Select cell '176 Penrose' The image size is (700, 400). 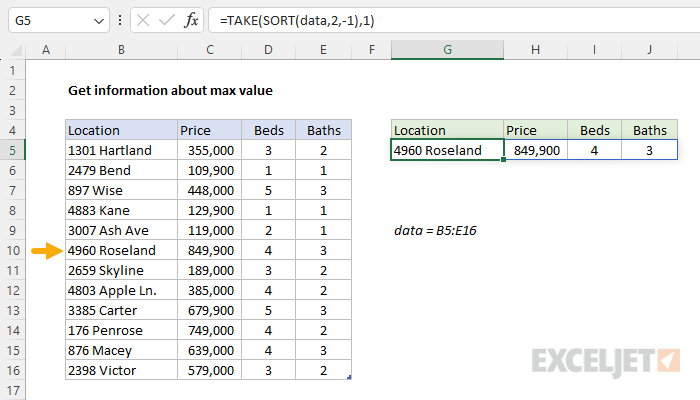[x=121, y=330]
